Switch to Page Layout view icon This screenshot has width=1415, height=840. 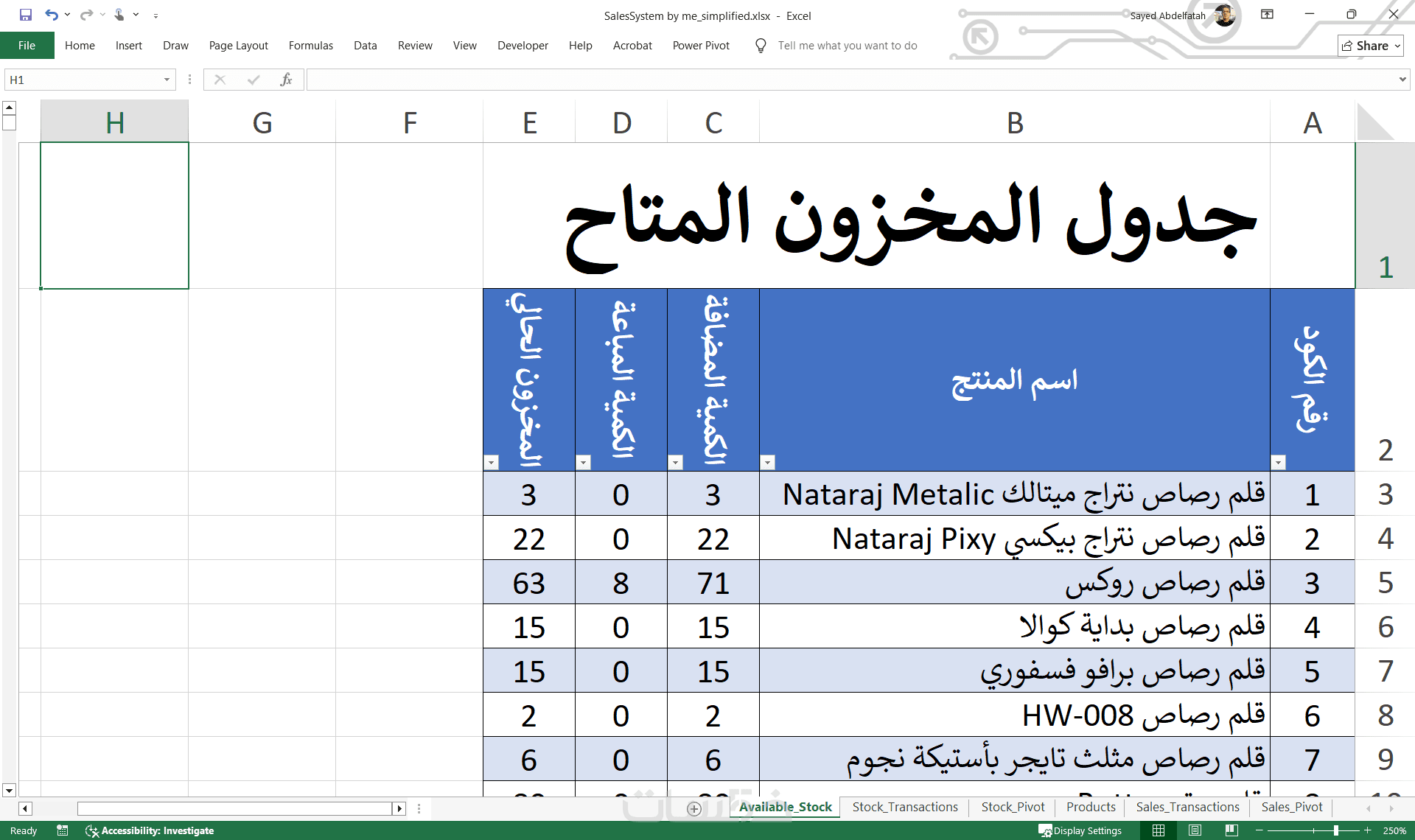coord(1195,830)
